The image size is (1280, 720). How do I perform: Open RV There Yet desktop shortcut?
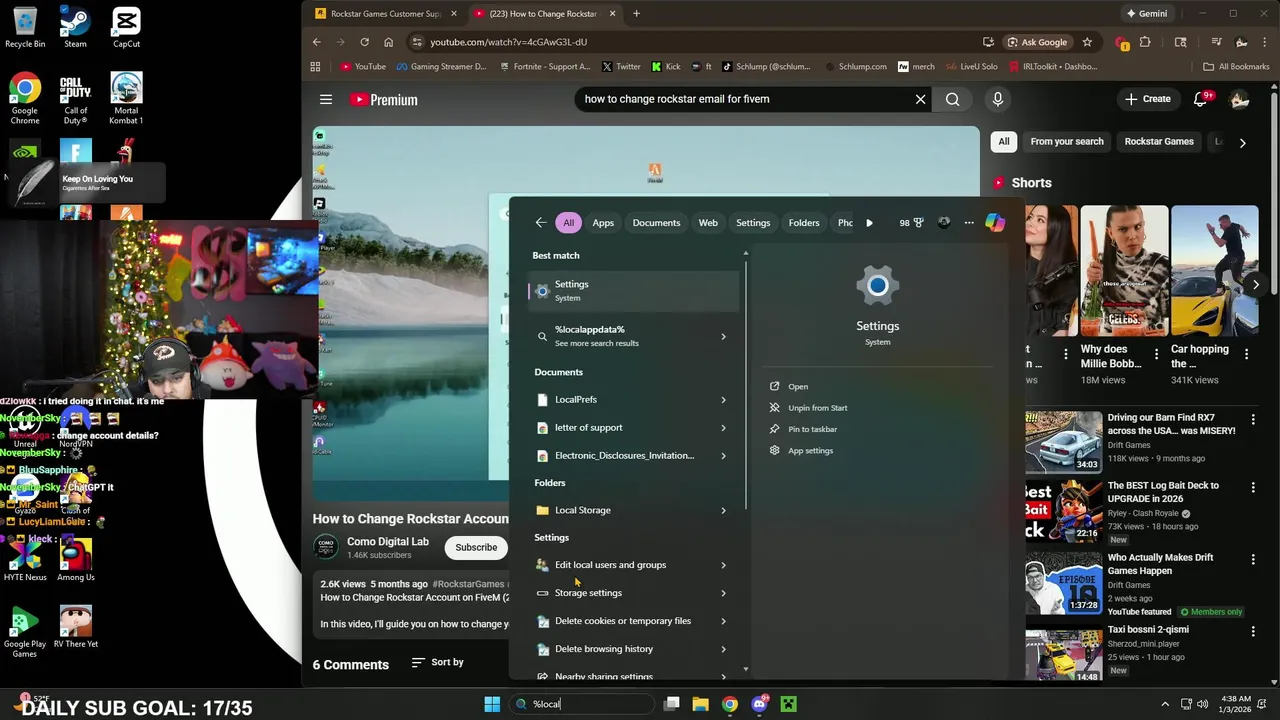75,627
